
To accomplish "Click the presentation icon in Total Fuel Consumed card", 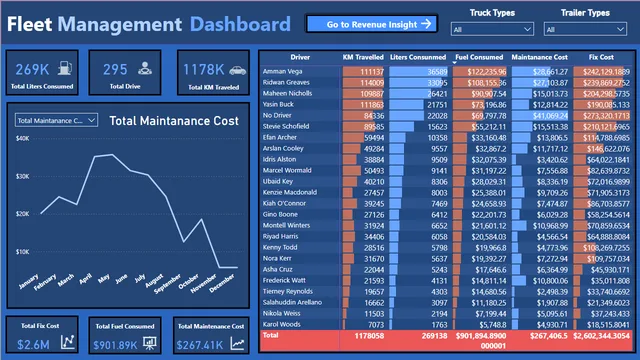I will click(x=149, y=343).
